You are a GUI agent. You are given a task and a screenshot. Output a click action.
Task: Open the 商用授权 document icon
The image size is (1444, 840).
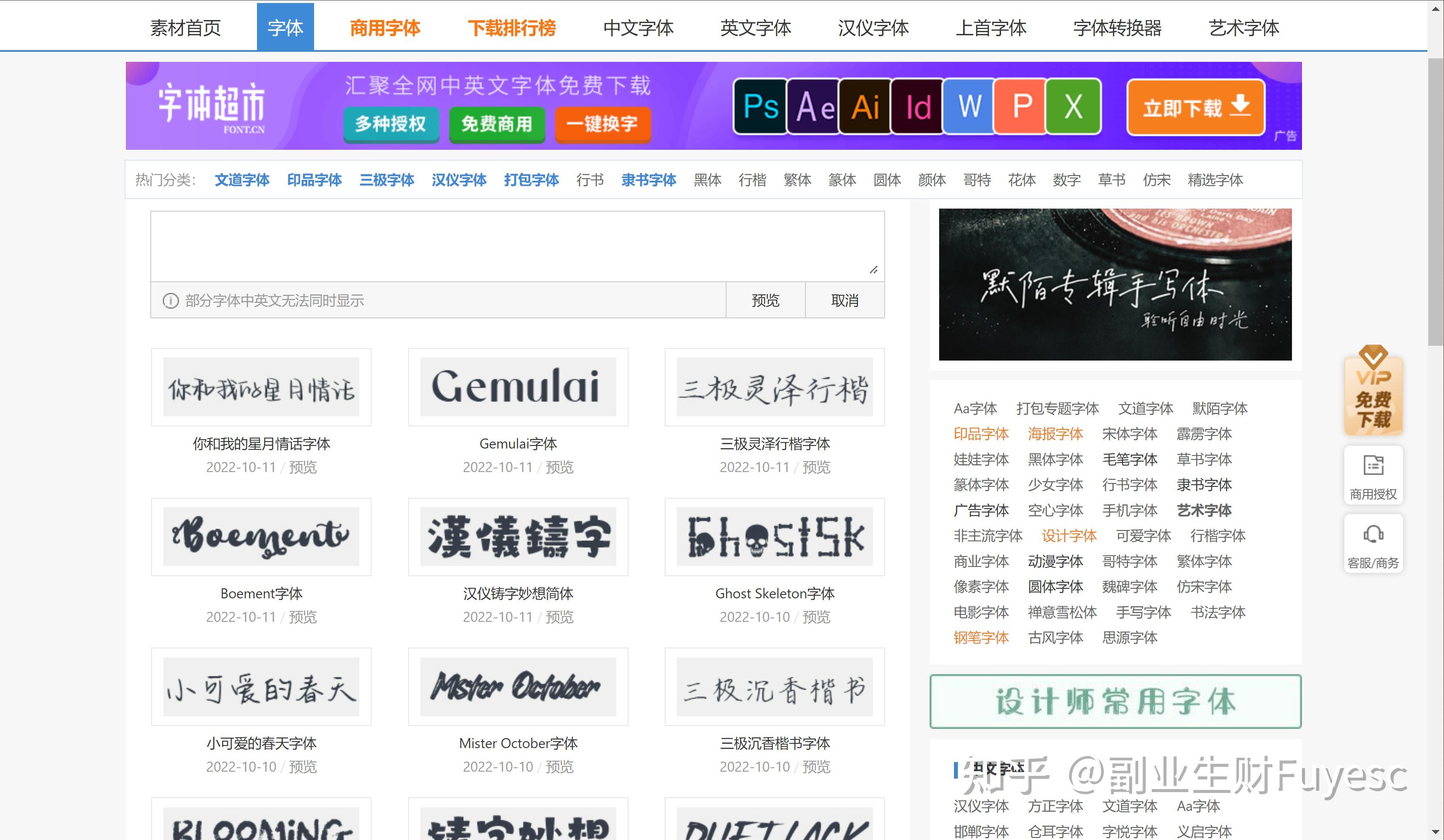click(1373, 475)
